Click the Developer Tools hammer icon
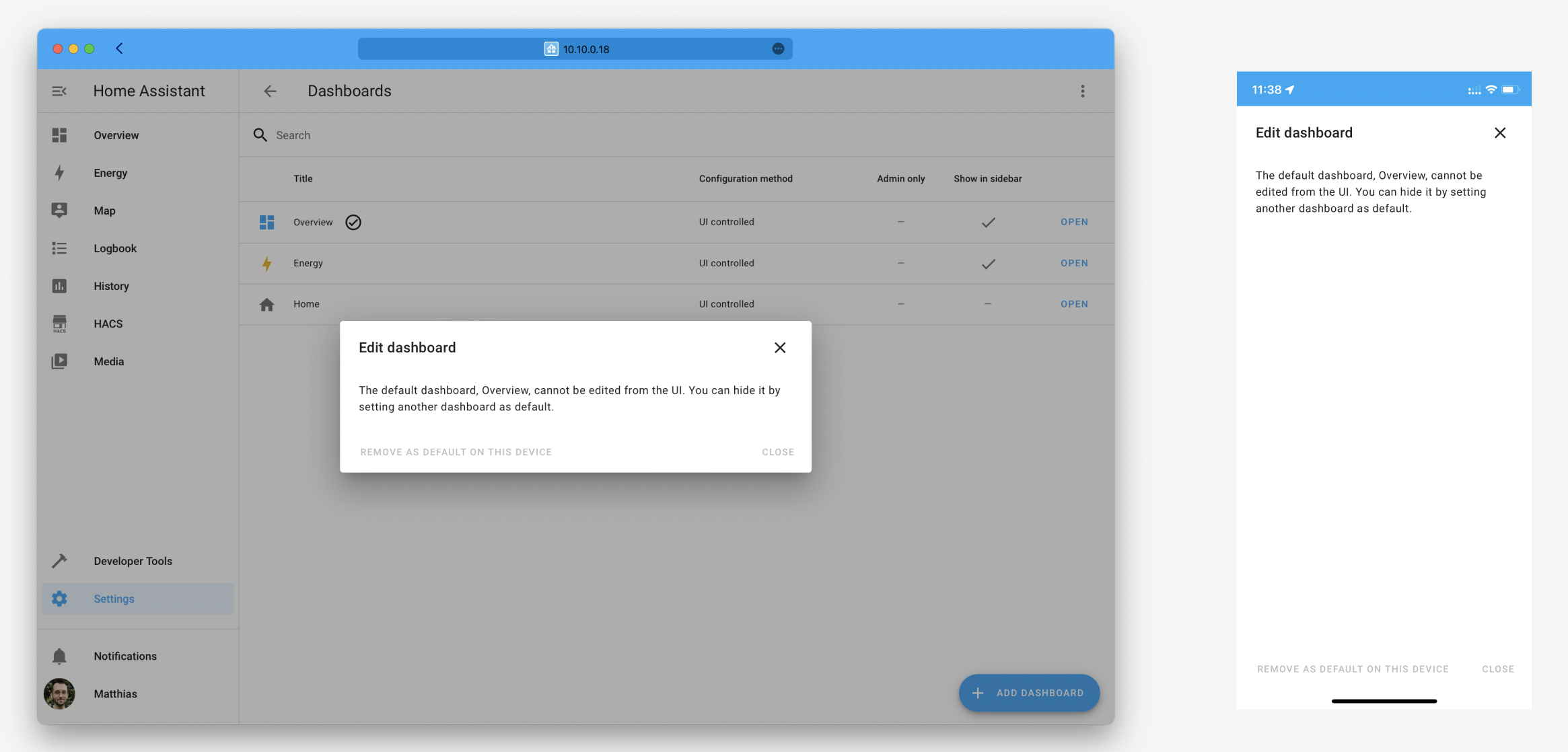The image size is (1568, 752). click(x=59, y=561)
